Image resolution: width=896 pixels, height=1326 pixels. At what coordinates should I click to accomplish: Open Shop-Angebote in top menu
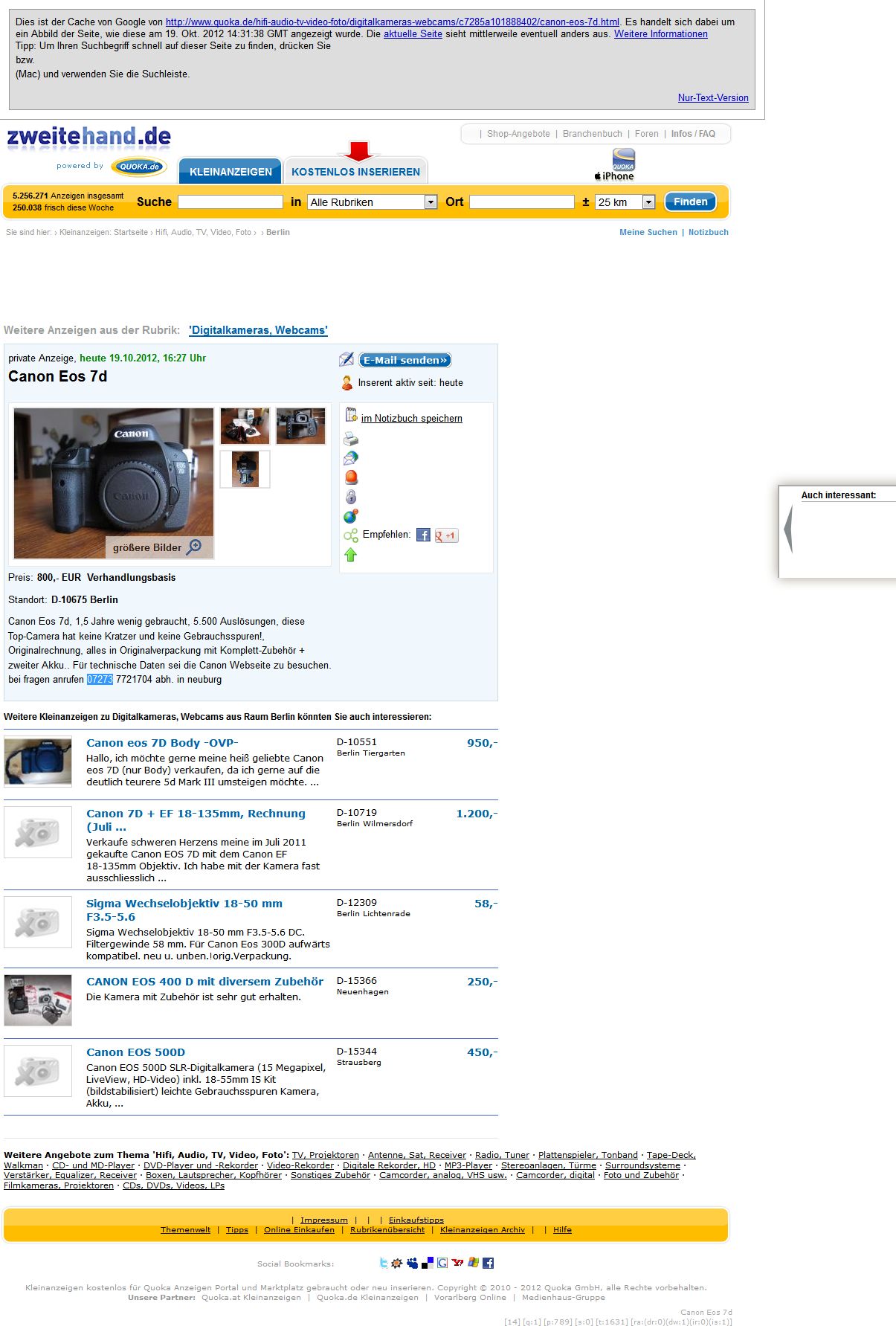pyautogui.click(x=518, y=134)
